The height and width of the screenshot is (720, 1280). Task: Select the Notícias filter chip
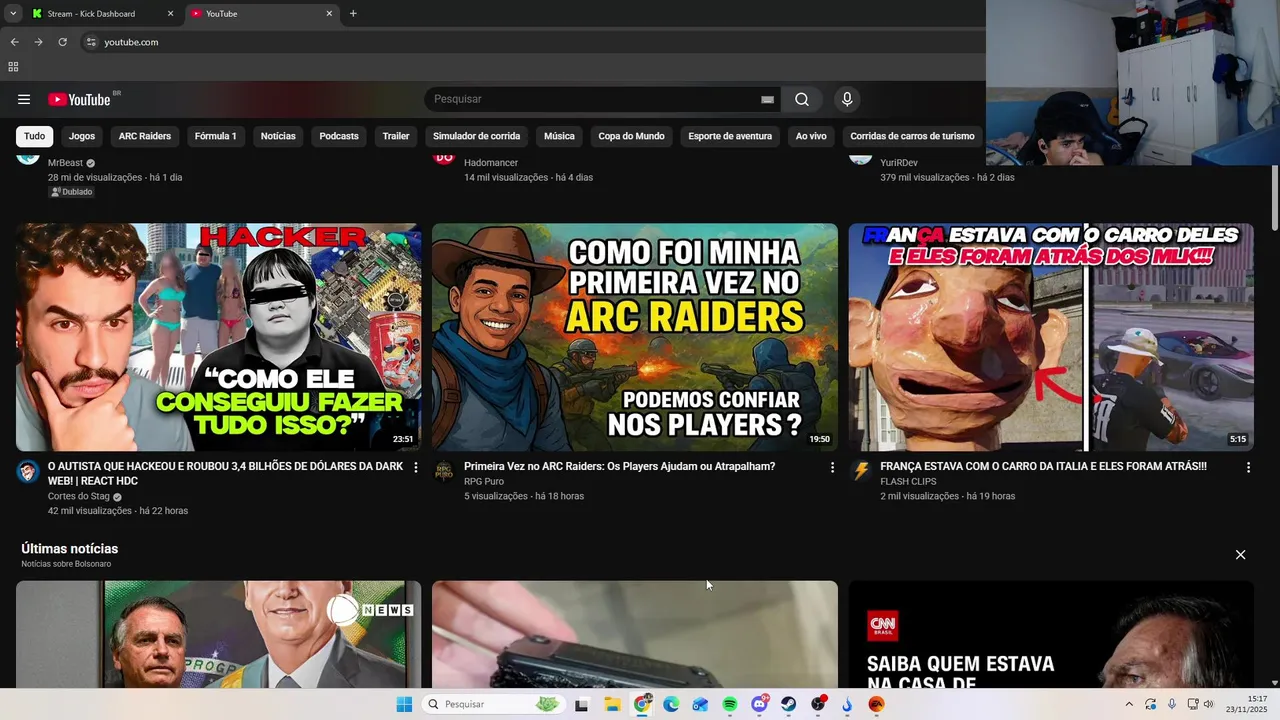tap(278, 136)
